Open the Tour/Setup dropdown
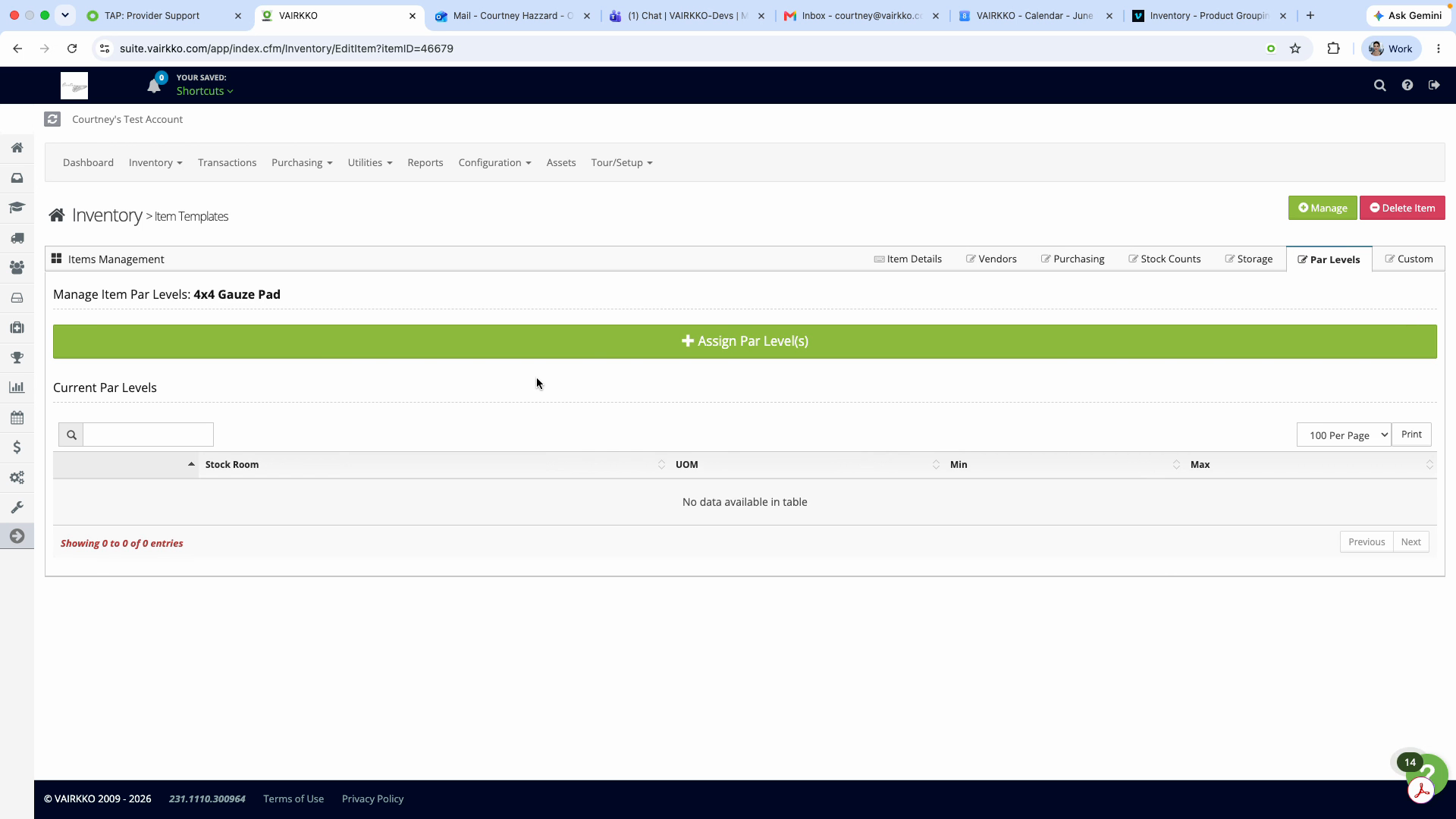1456x819 pixels. pos(622,163)
